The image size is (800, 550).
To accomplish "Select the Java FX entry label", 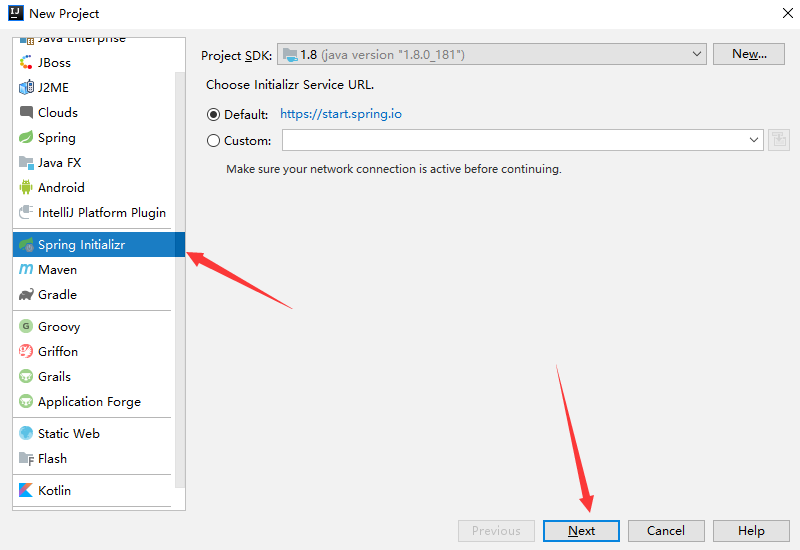I will [x=60, y=163].
